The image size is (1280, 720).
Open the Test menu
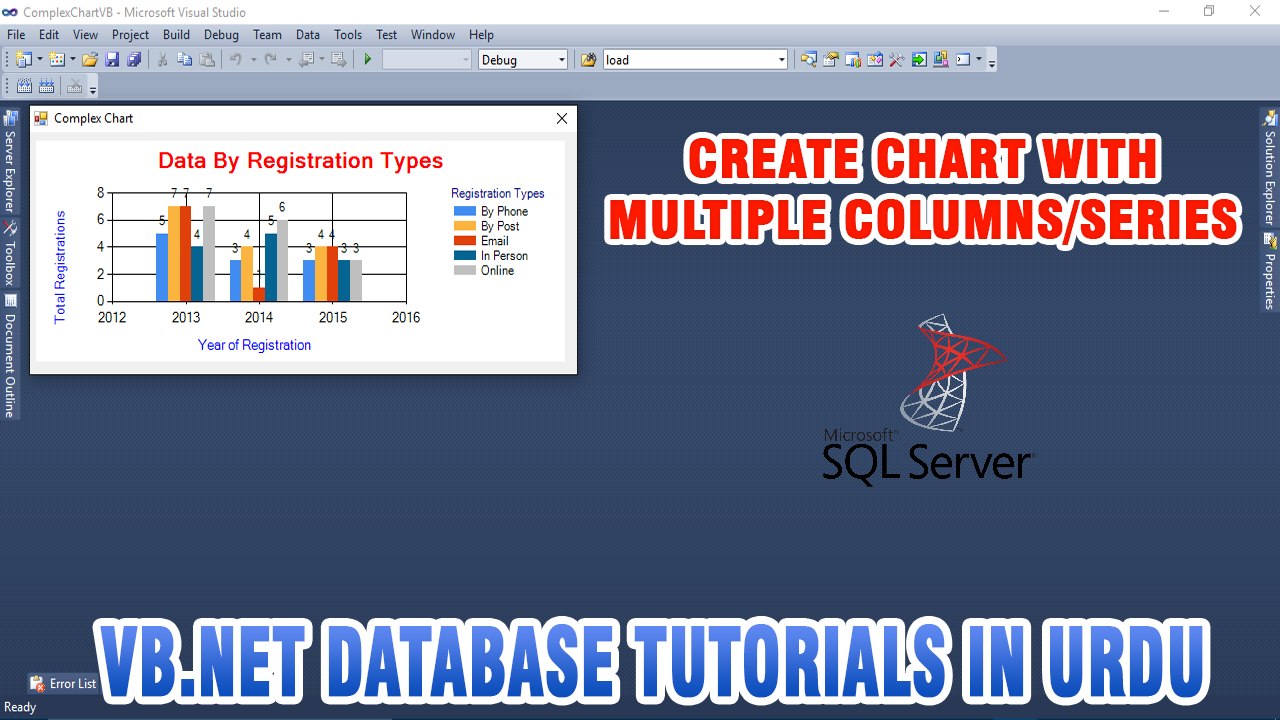tap(387, 34)
